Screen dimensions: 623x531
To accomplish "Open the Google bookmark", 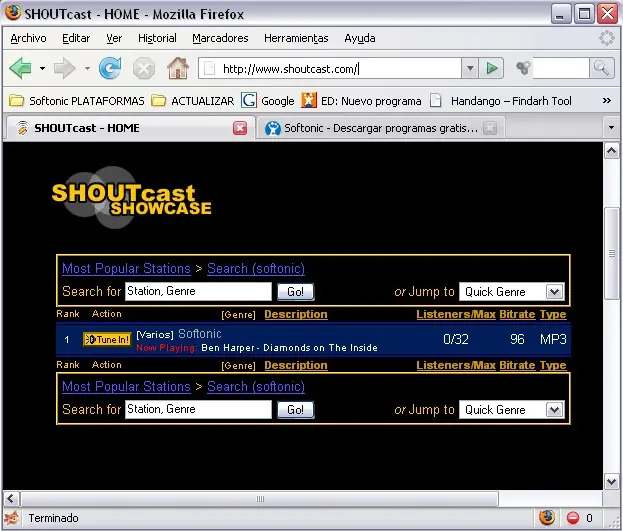I will (268, 101).
